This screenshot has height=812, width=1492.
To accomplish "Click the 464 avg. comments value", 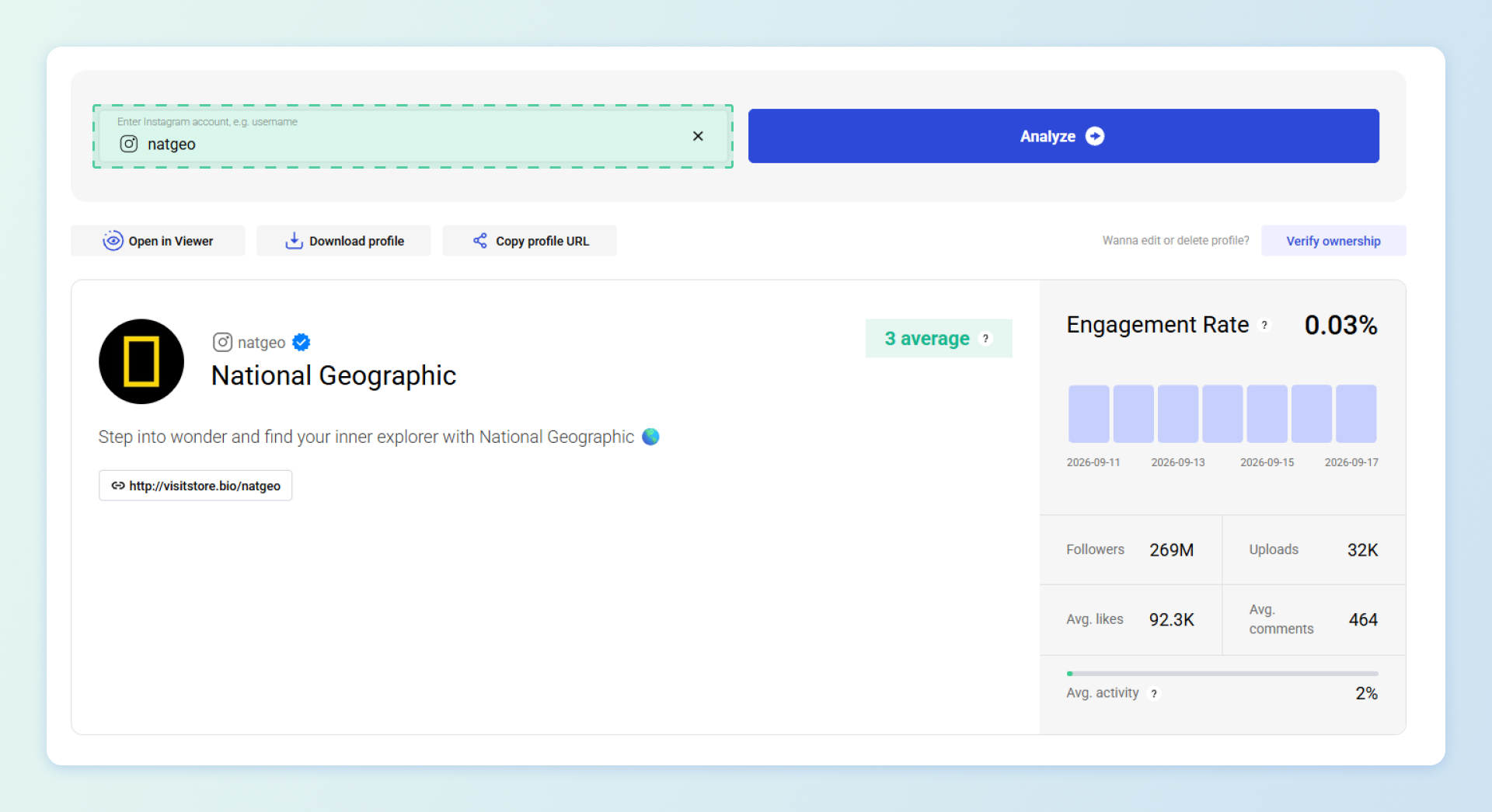I will pyautogui.click(x=1363, y=620).
